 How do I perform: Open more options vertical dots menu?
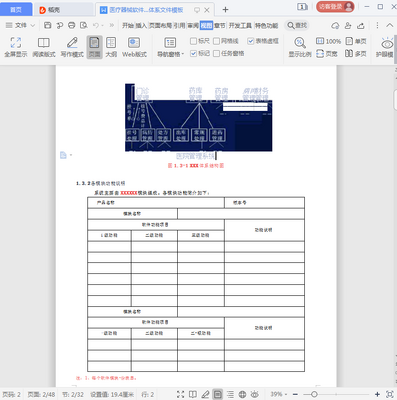click(377, 25)
